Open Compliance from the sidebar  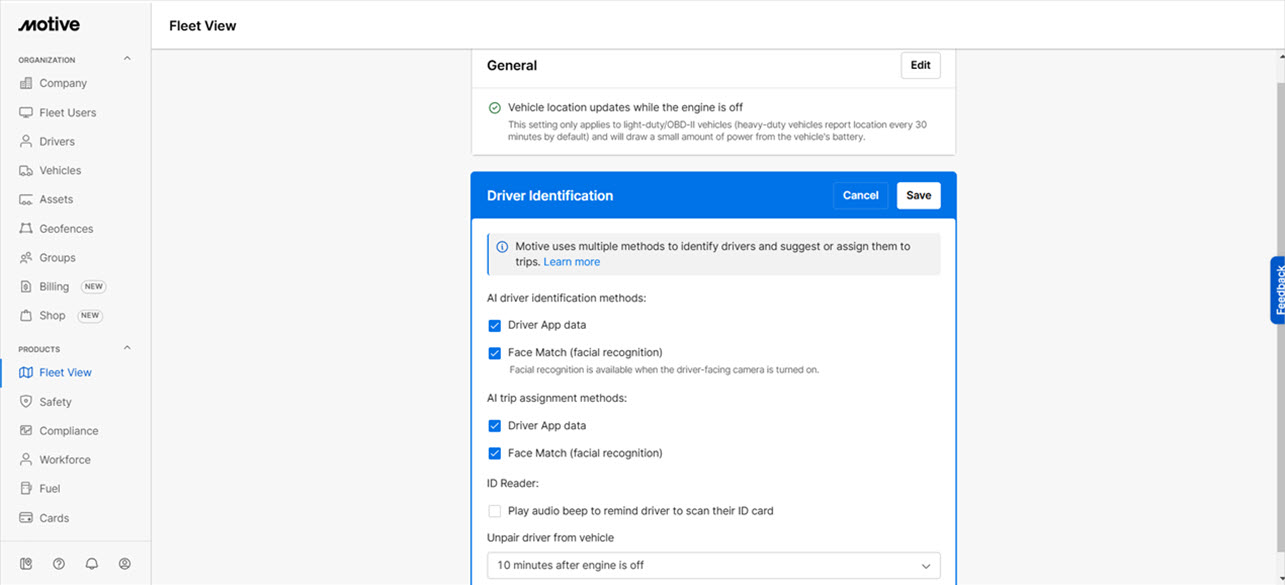coord(68,431)
